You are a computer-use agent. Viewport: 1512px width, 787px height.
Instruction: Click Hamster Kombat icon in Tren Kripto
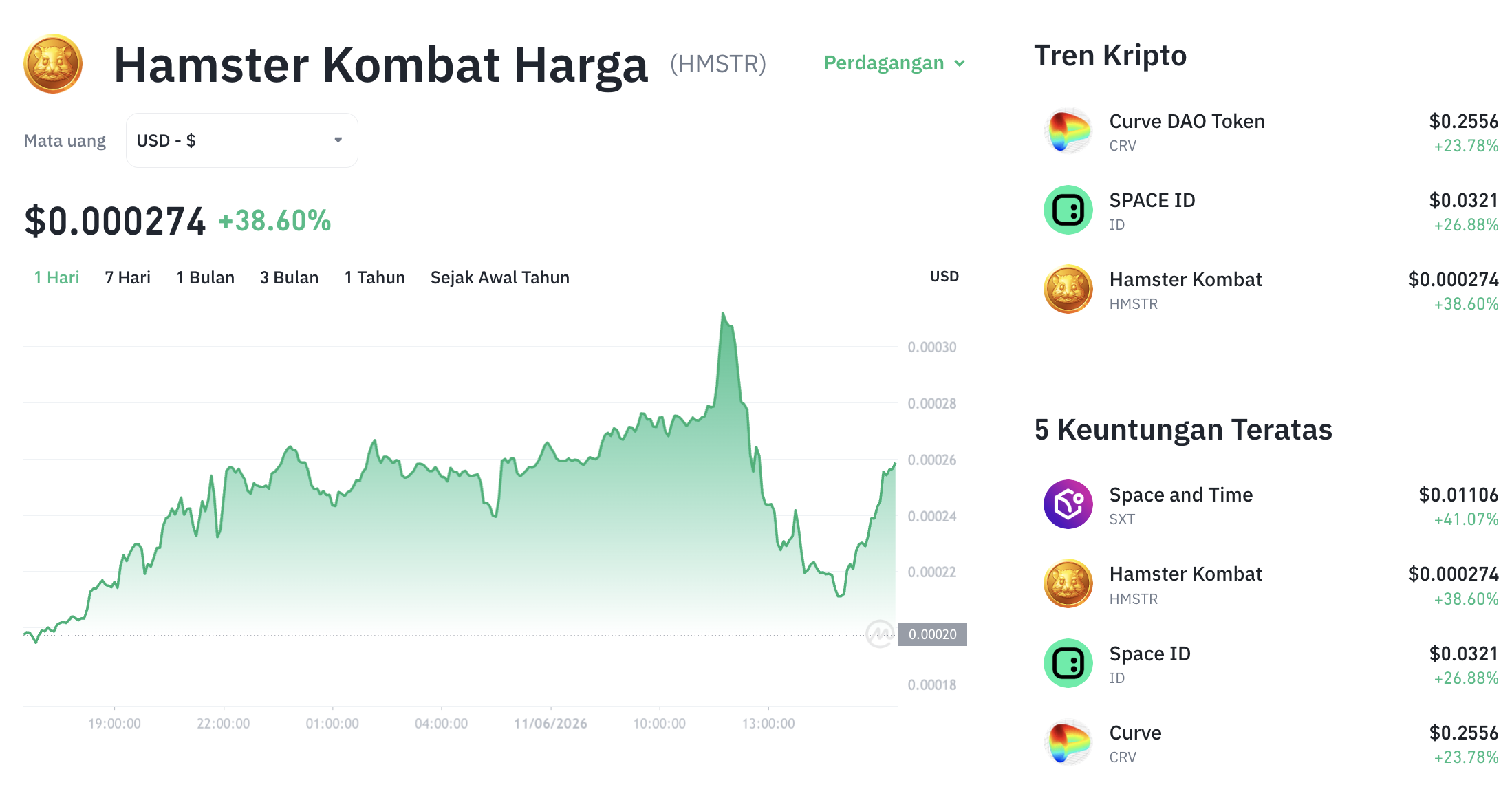click(1068, 289)
